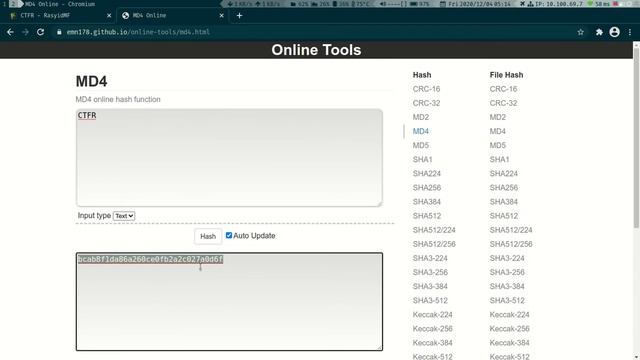Toggle the Auto Update checkbox
The image size is (640, 360).
point(229,235)
